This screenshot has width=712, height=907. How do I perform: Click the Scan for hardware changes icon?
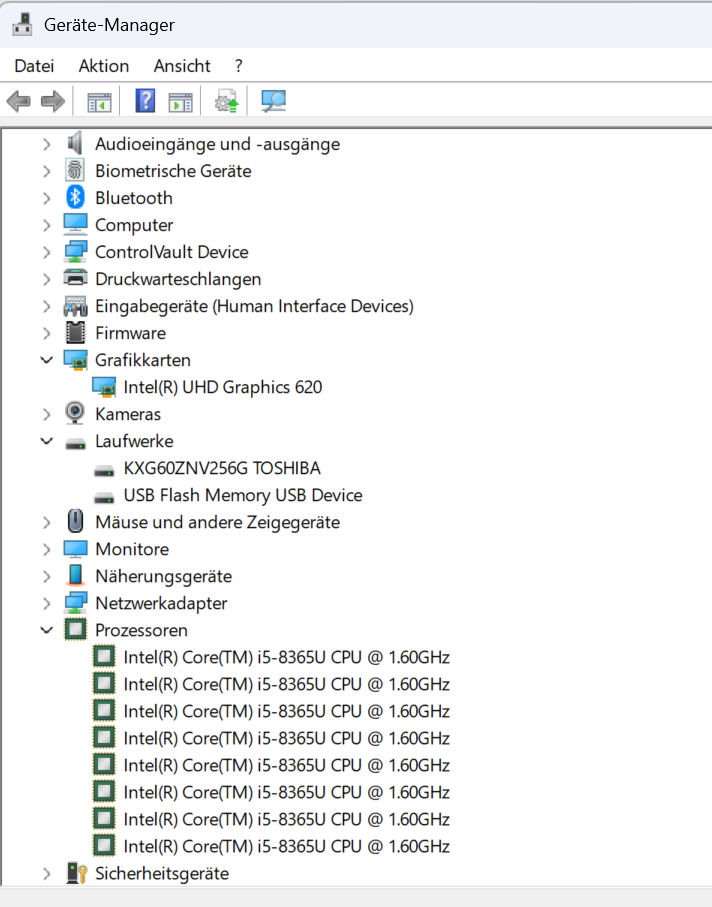point(273,101)
